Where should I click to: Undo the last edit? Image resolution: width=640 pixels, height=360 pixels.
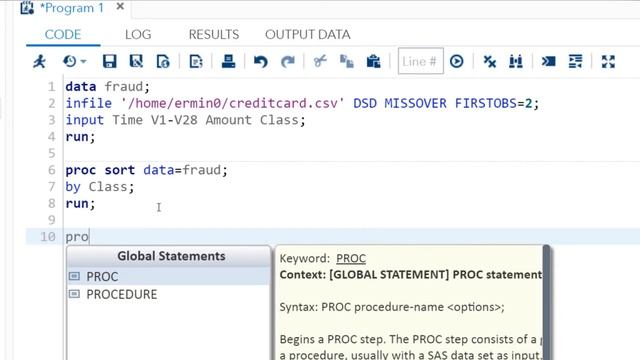(x=260, y=62)
